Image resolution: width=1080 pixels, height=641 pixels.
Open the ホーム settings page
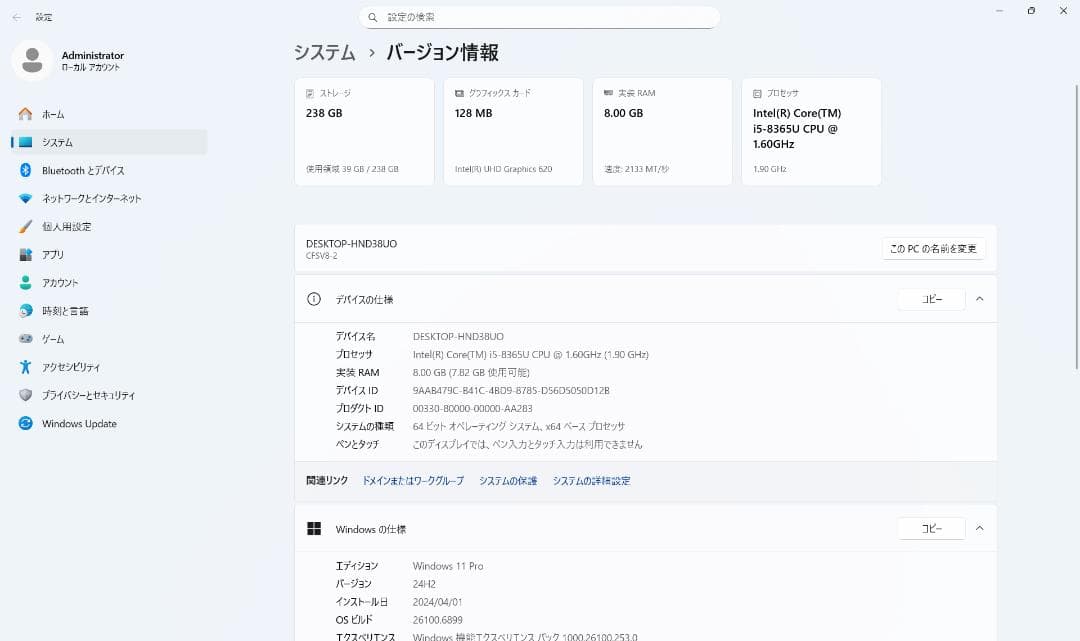tap(109, 114)
